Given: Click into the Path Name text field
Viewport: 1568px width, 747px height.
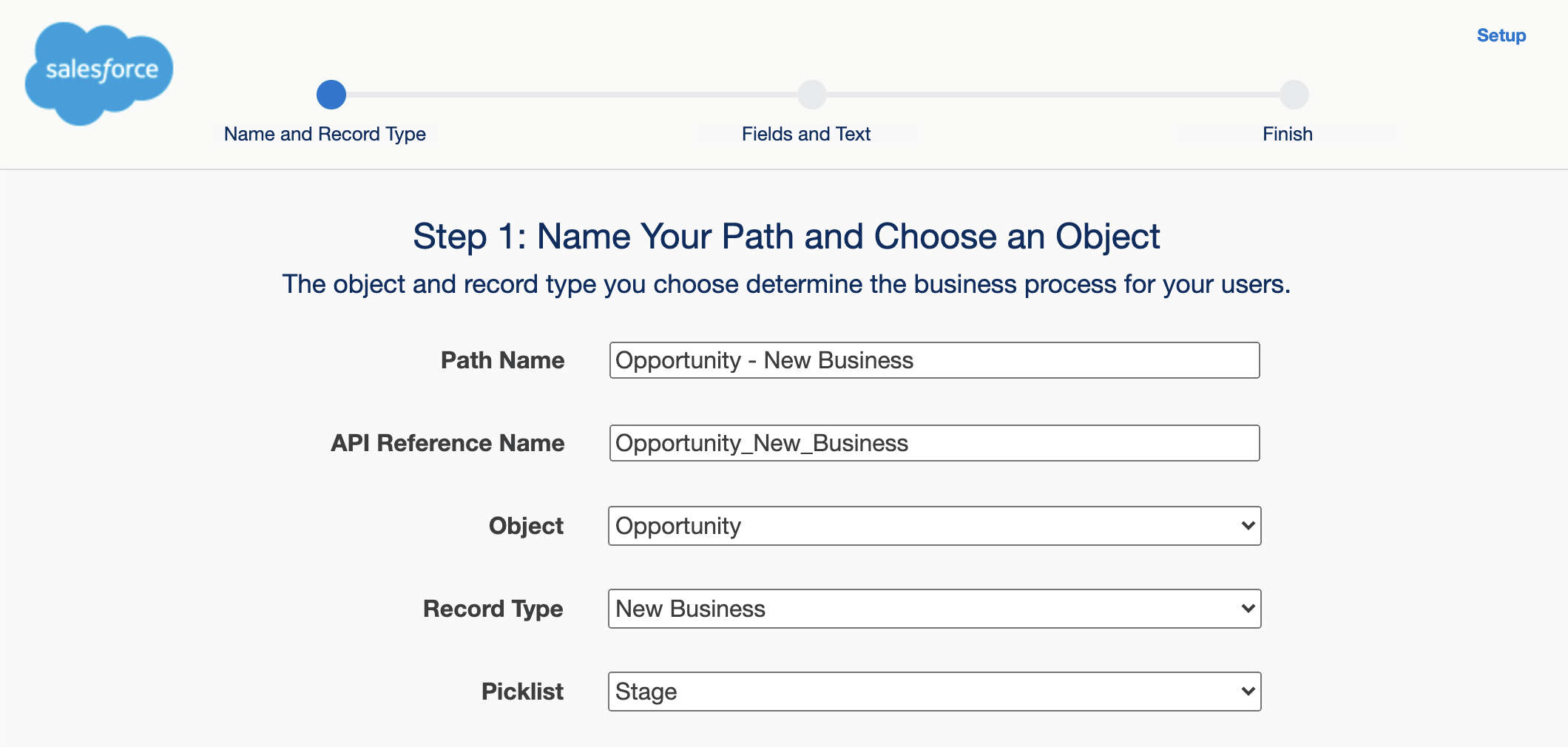Looking at the screenshot, I should click(x=935, y=360).
